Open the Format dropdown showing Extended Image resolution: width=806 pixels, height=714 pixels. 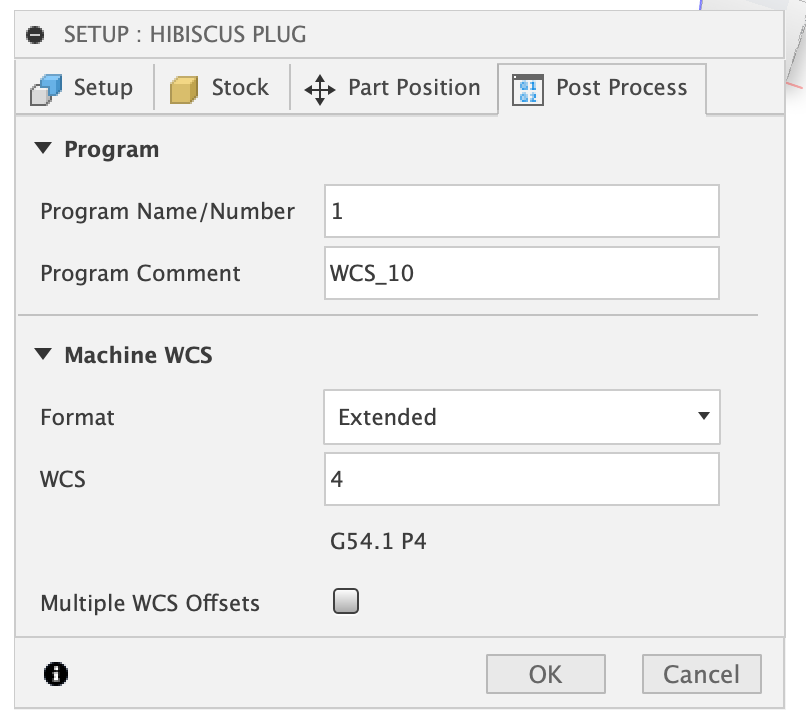pos(521,417)
